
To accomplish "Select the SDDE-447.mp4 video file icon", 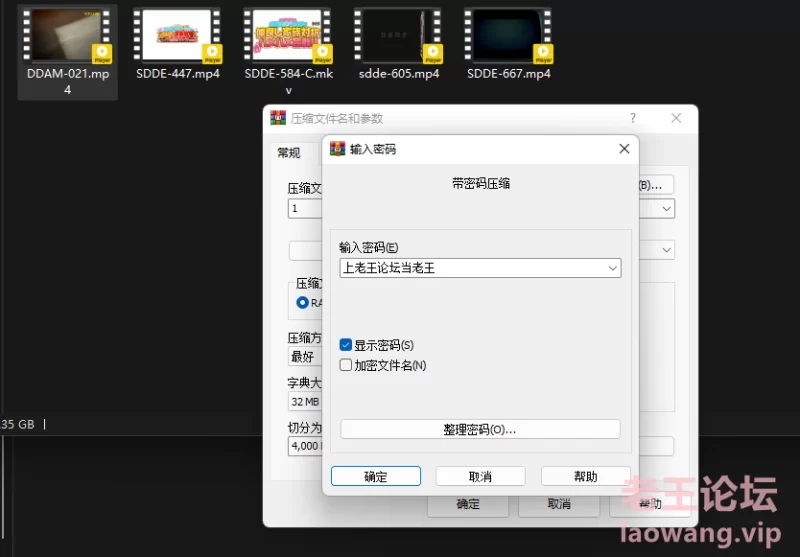I will coord(178,36).
